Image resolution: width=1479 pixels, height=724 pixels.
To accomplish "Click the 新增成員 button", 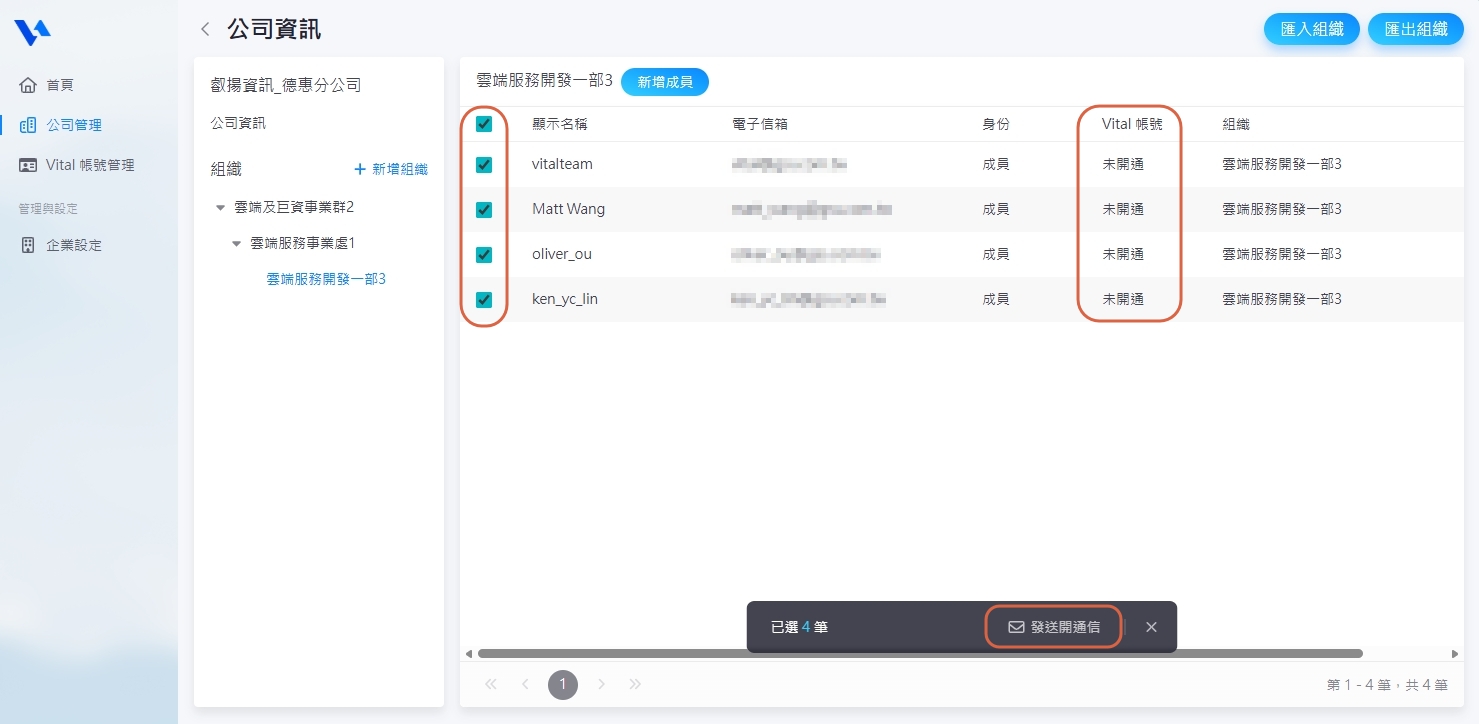I will [x=665, y=82].
